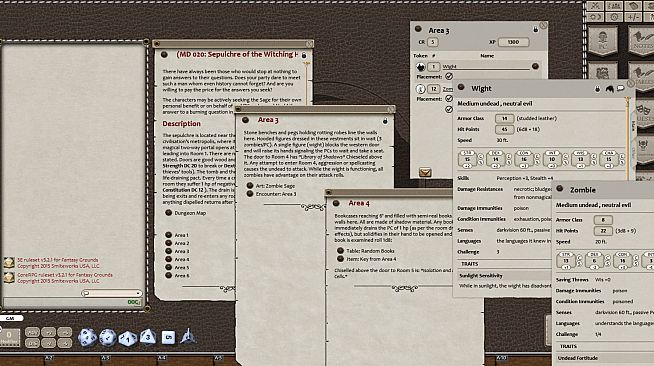
Task: Click the XP field showing 1300
Action: click(x=513, y=42)
